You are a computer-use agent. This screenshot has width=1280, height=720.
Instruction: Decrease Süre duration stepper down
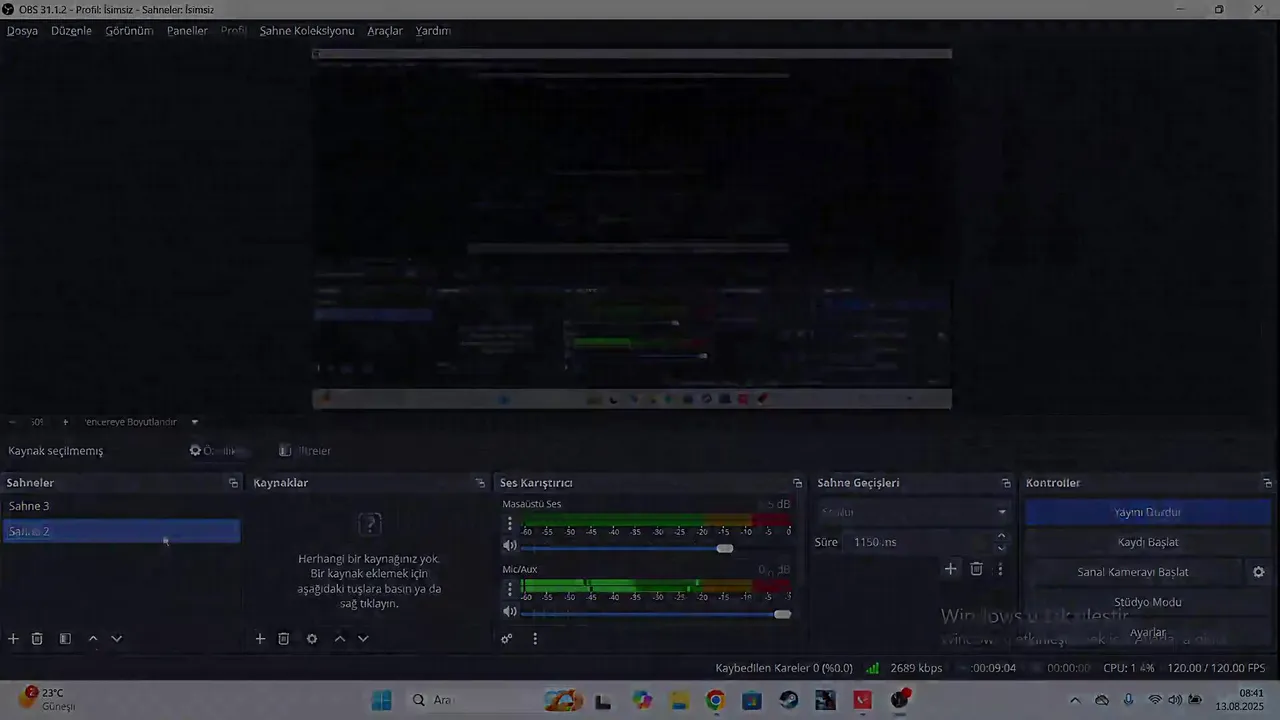pos(1002,548)
